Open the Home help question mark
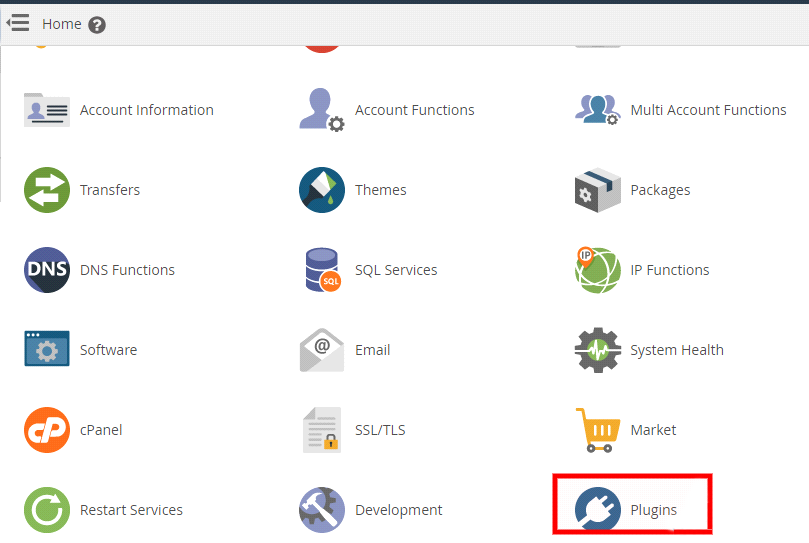This screenshot has width=809, height=543. point(97,25)
